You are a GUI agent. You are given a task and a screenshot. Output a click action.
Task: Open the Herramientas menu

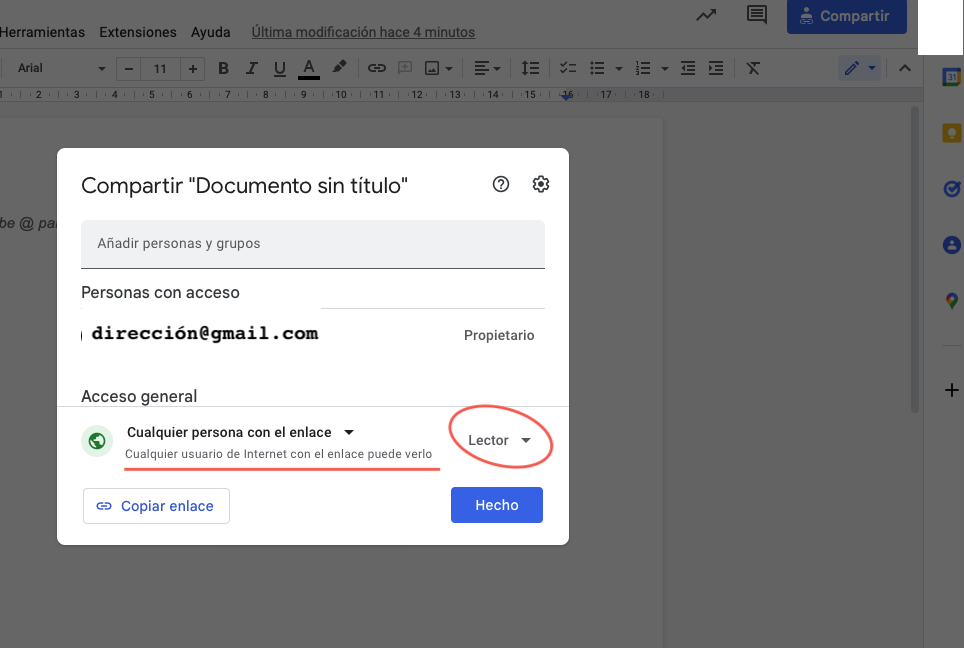[x=42, y=32]
